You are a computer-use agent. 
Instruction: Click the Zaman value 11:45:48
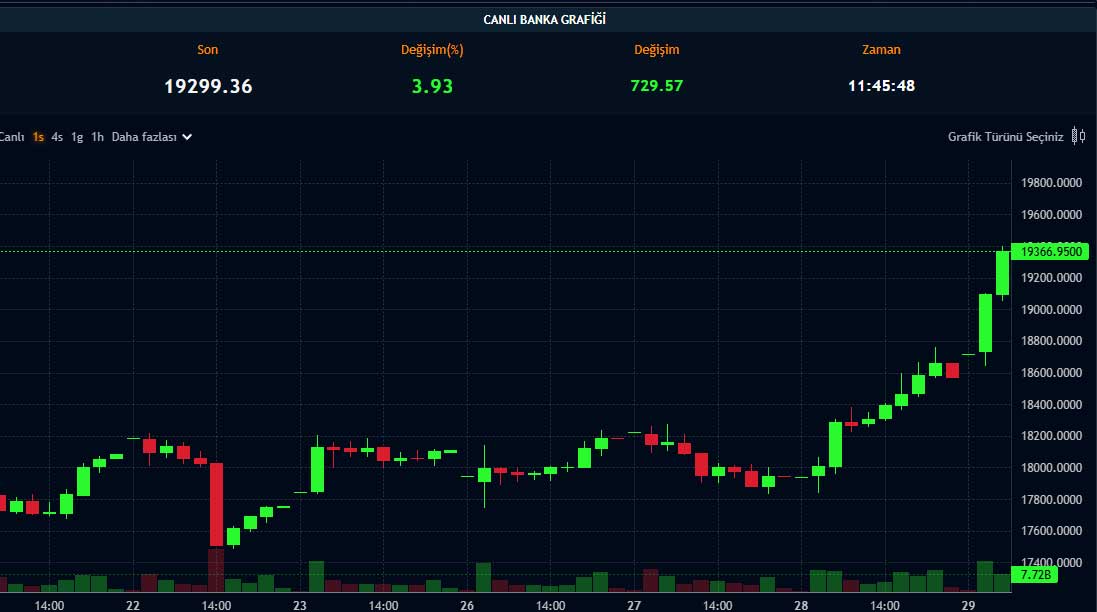(881, 86)
